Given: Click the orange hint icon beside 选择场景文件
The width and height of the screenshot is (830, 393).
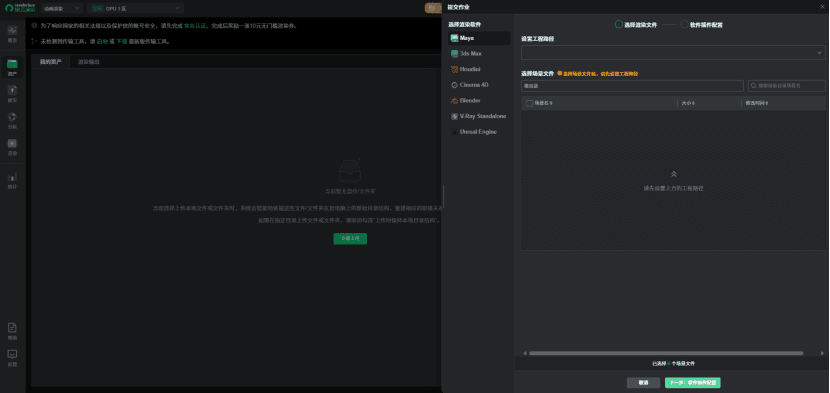Looking at the screenshot, I should click(560, 74).
